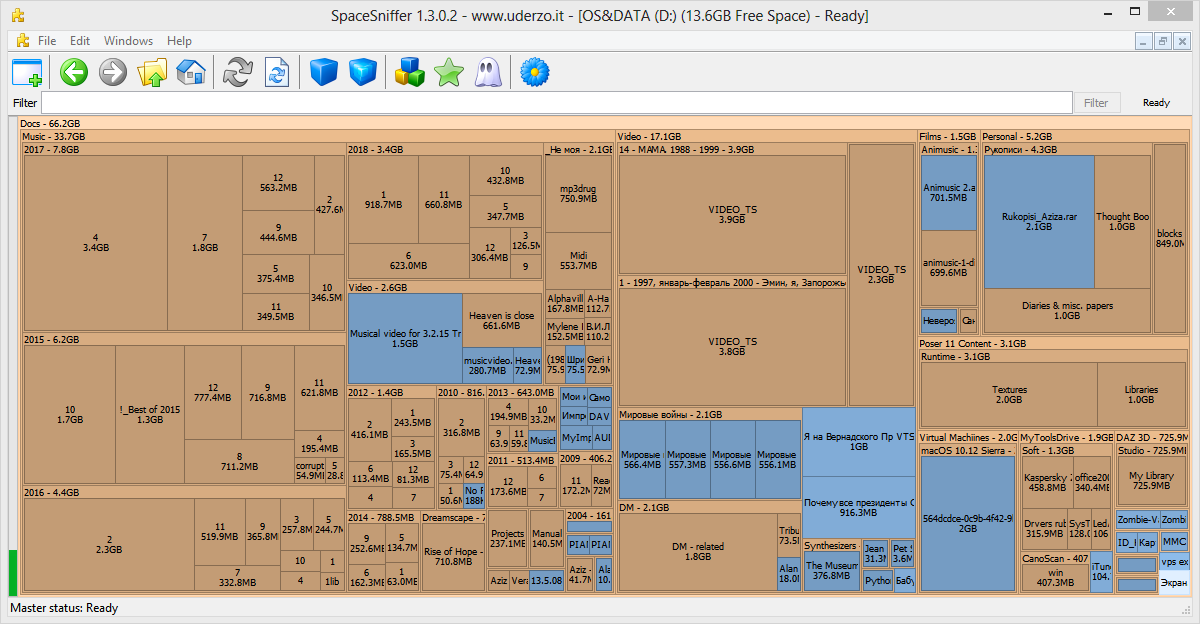Screen dimensions: 1200x624
Task: Click the blue flower Donate icon
Action: pos(536,72)
